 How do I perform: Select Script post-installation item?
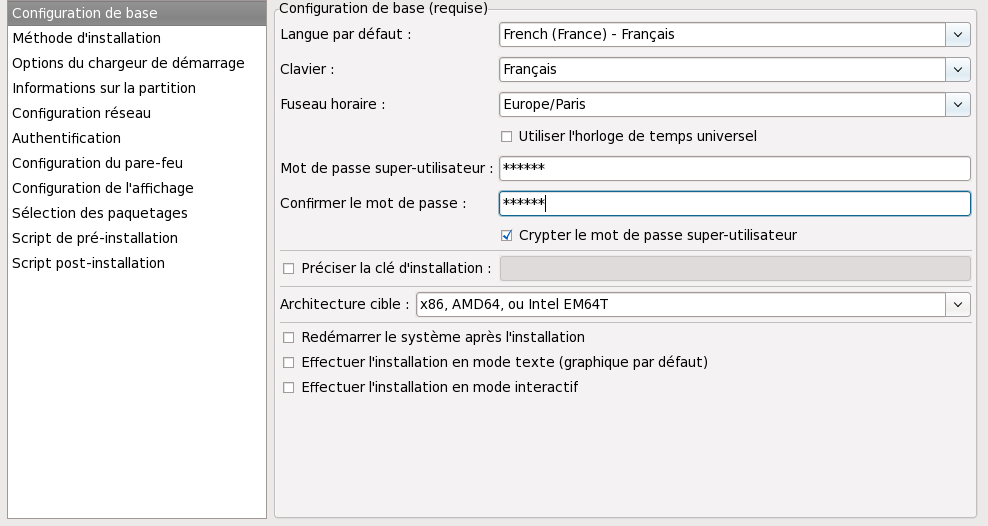tap(137, 263)
